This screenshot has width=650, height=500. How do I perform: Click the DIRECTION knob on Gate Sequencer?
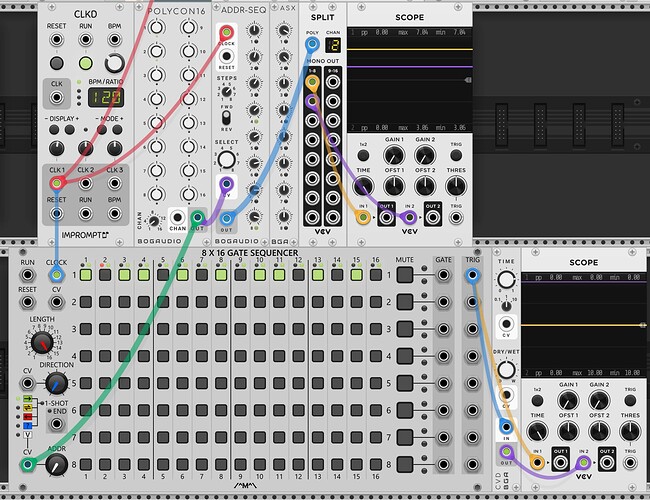(x=56, y=383)
